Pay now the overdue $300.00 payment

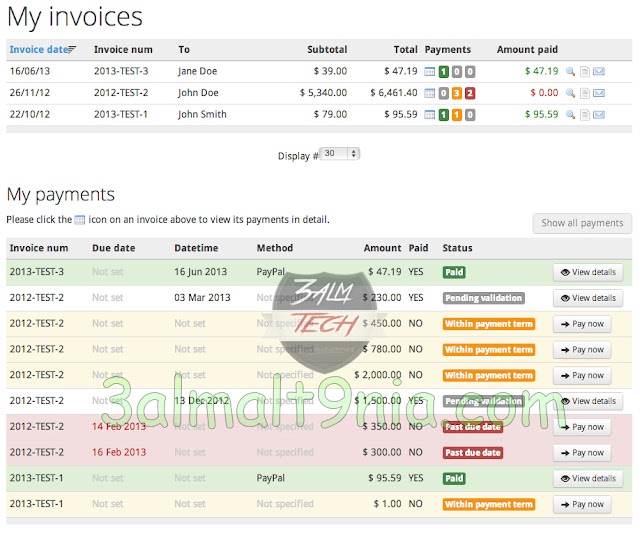(582, 453)
